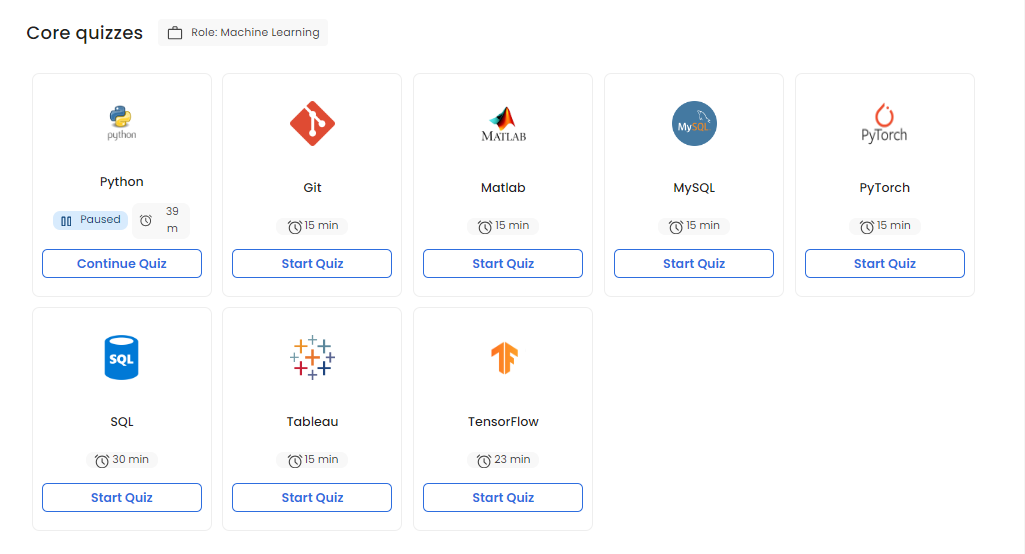Start the Git quiz
1025x554 pixels.
312,264
